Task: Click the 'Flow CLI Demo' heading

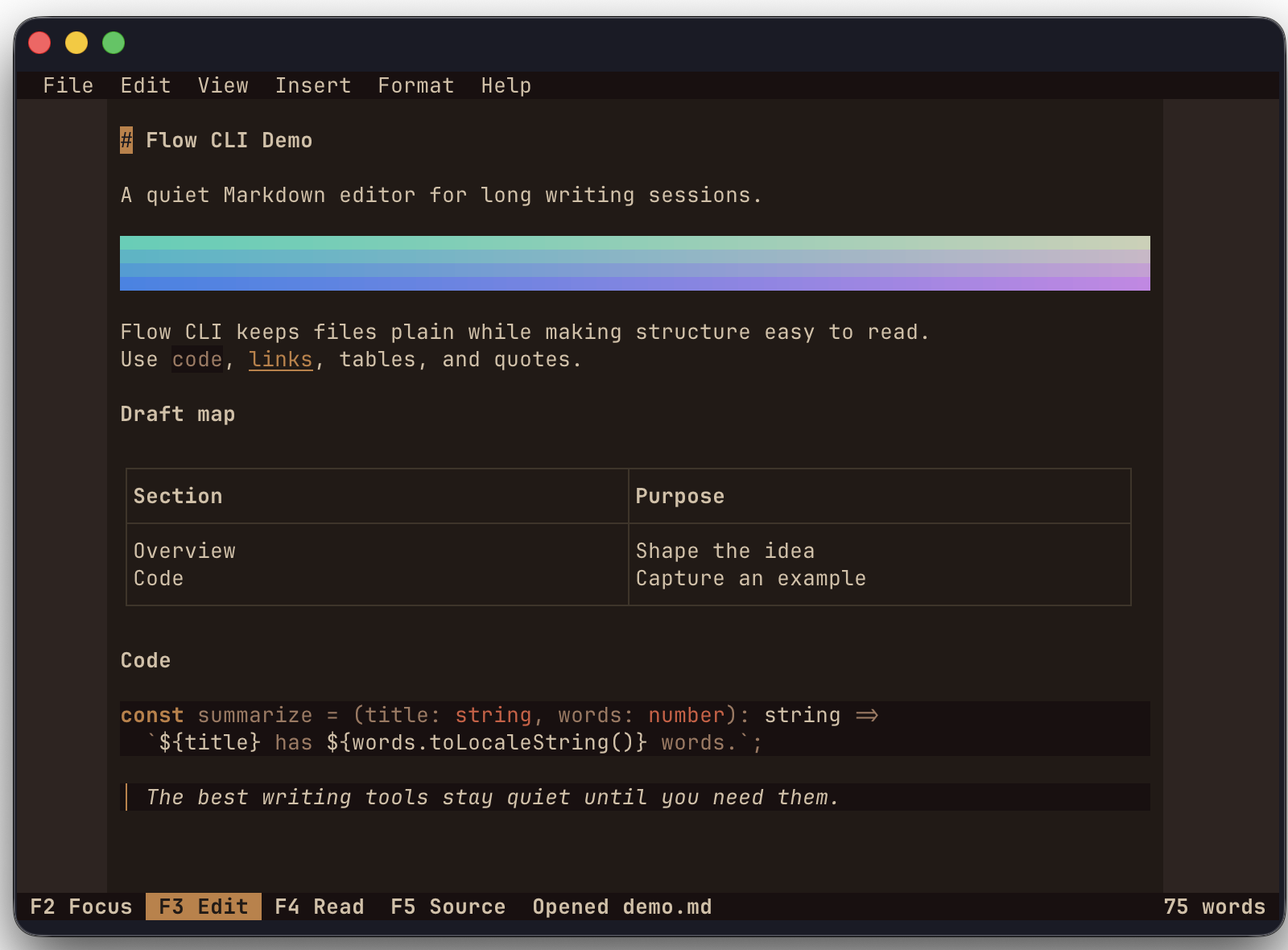Action: [229, 140]
